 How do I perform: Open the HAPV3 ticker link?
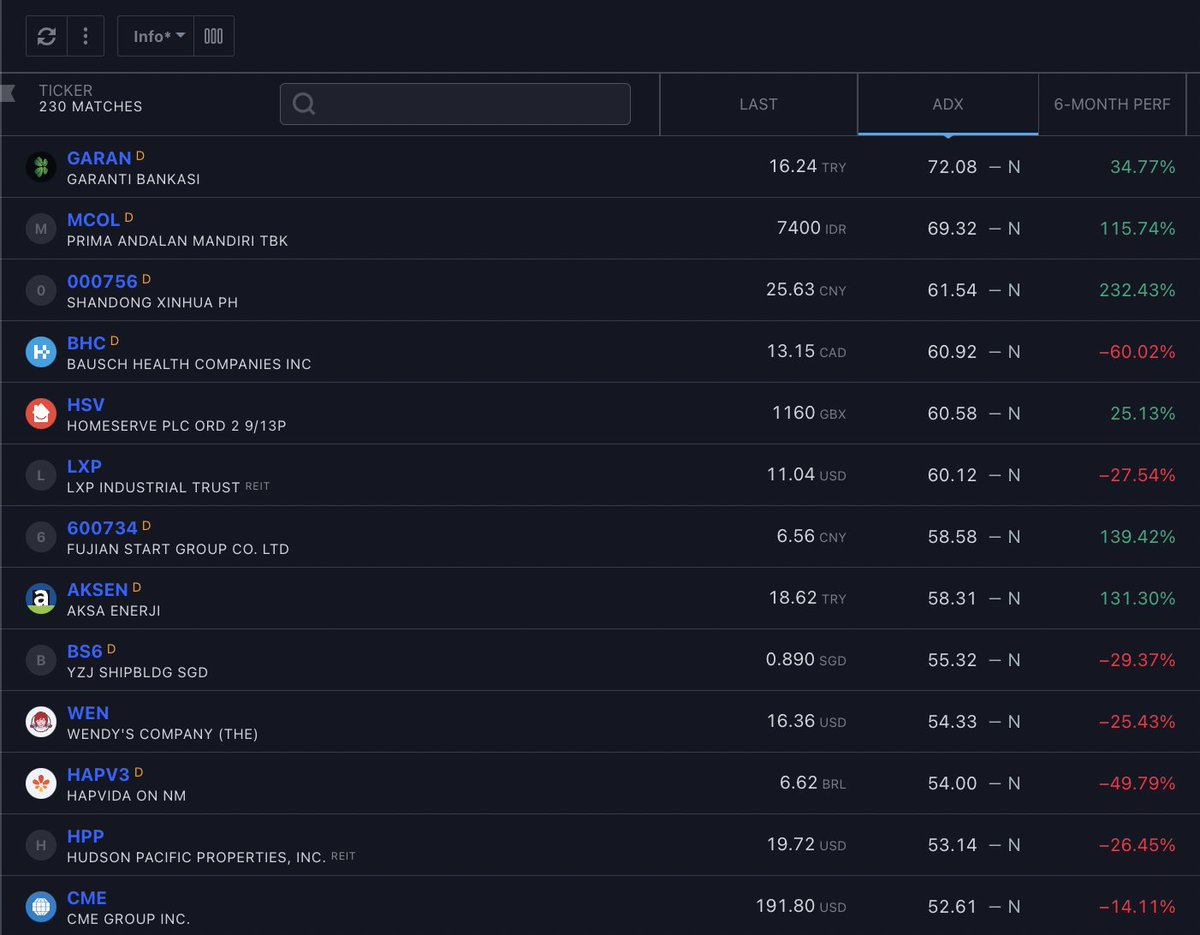click(98, 775)
